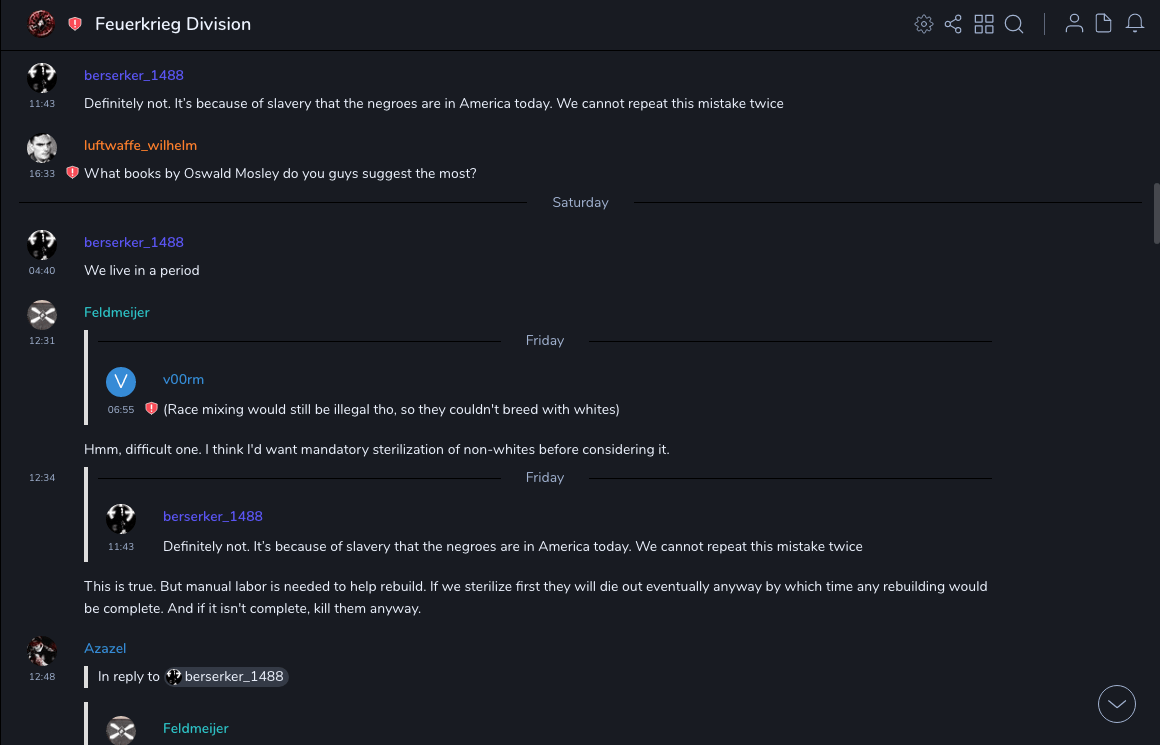Click the room title in header
This screenshot has width=1160, height=745.
click(x=173, y=24)
